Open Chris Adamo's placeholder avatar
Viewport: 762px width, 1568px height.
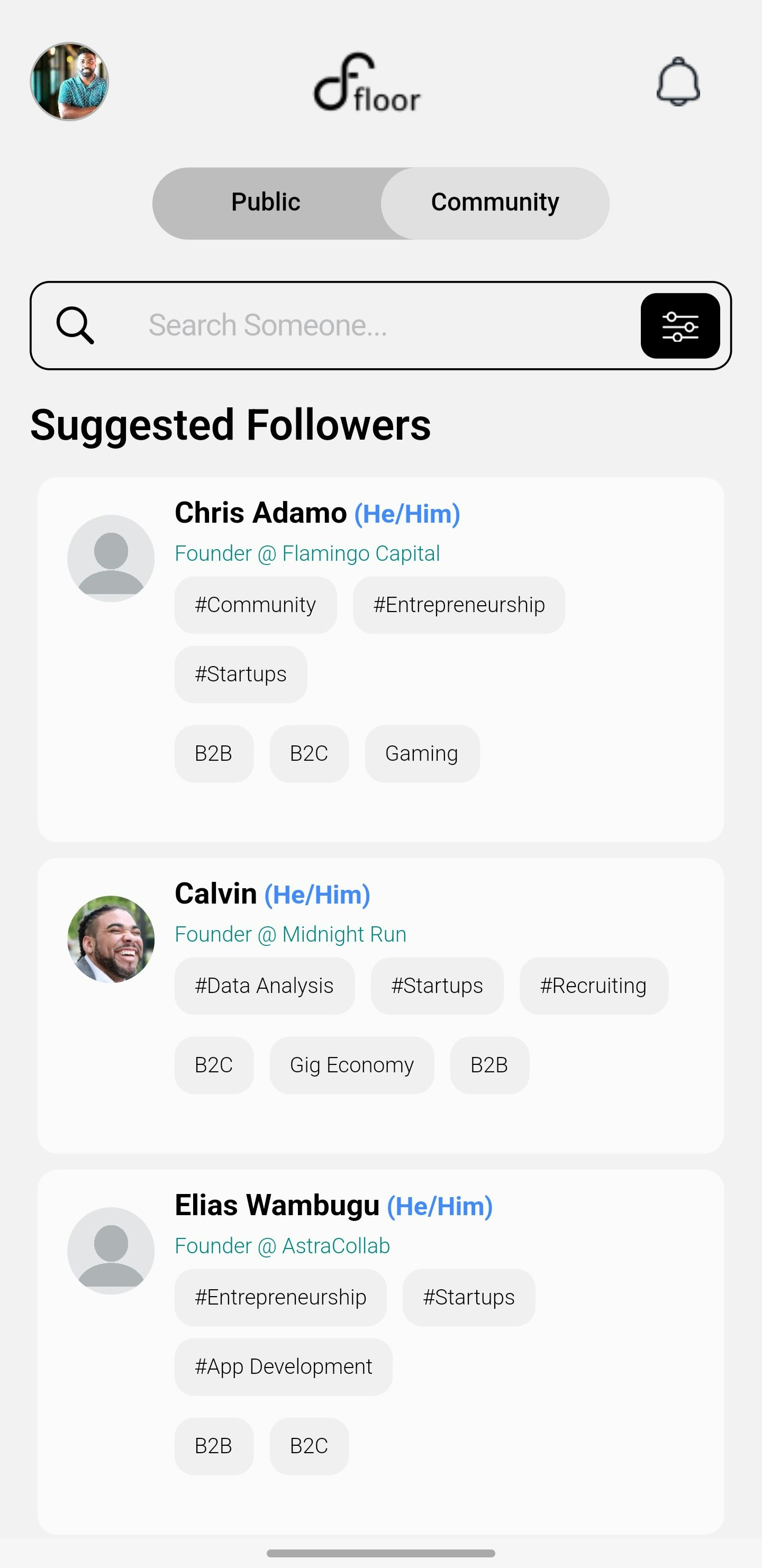[x=111, y=558]
